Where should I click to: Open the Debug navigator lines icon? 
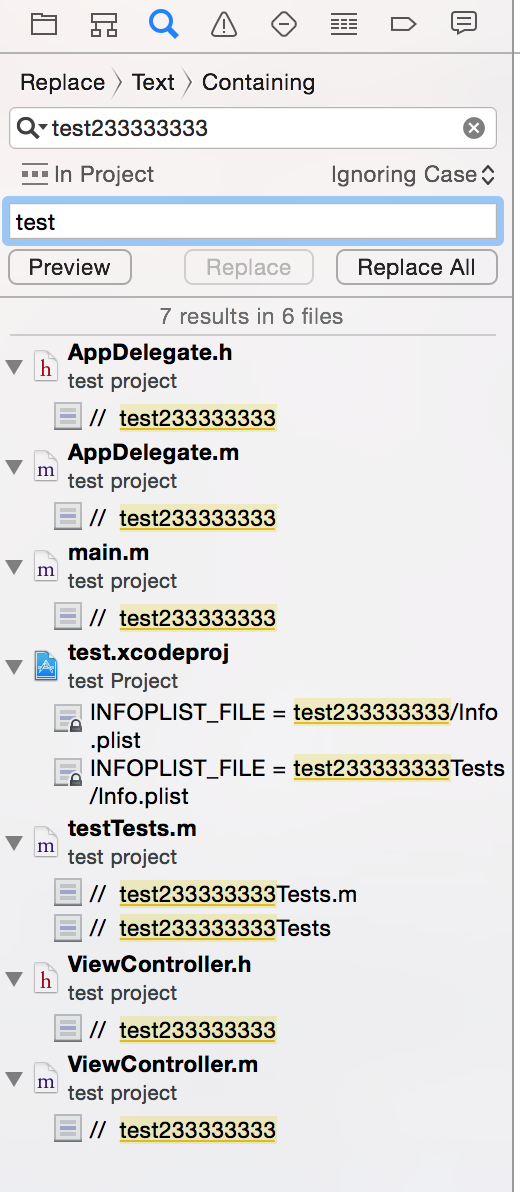coord(344,24)
